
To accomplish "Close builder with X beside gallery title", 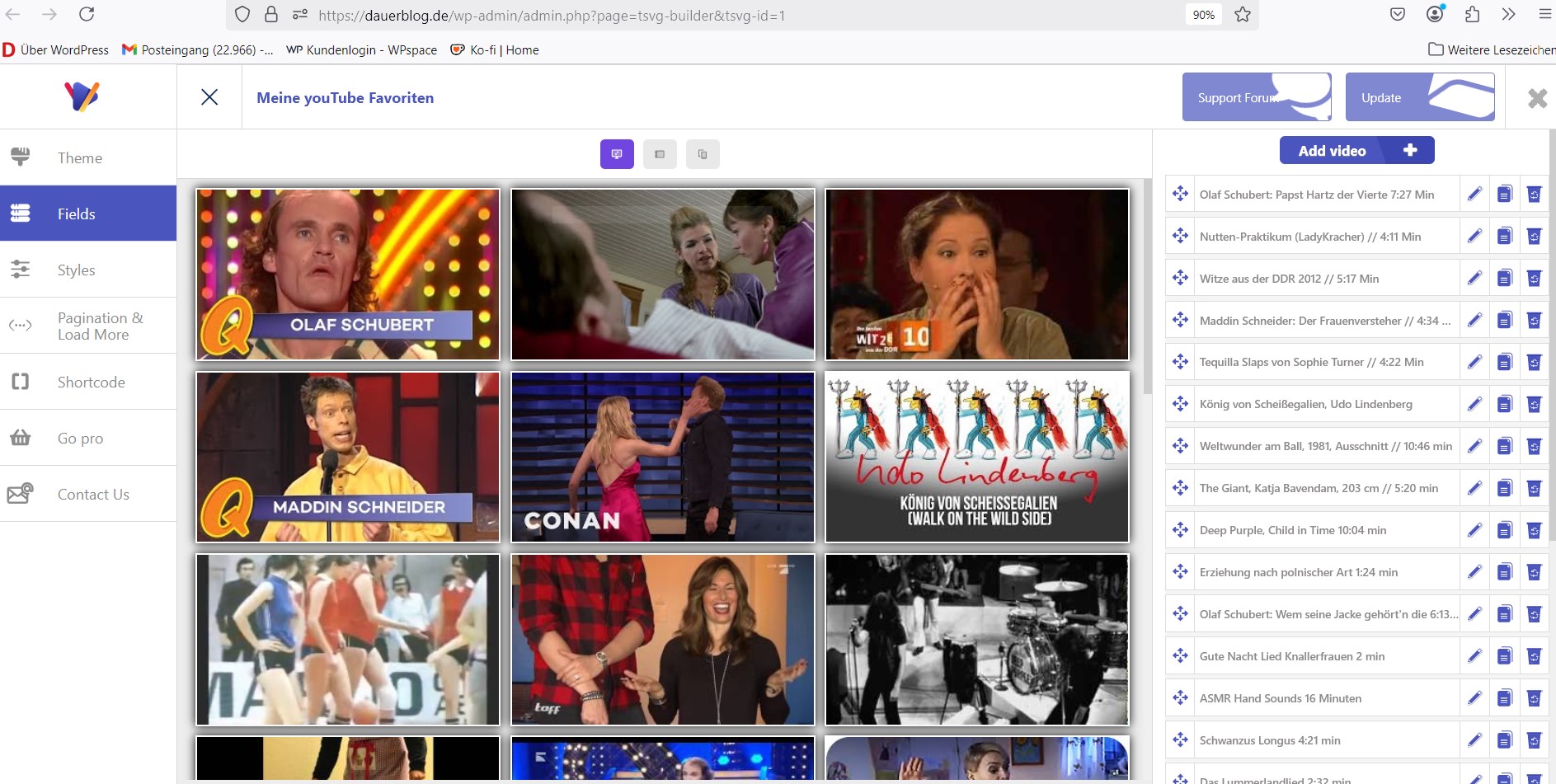I will coord(209,97).
